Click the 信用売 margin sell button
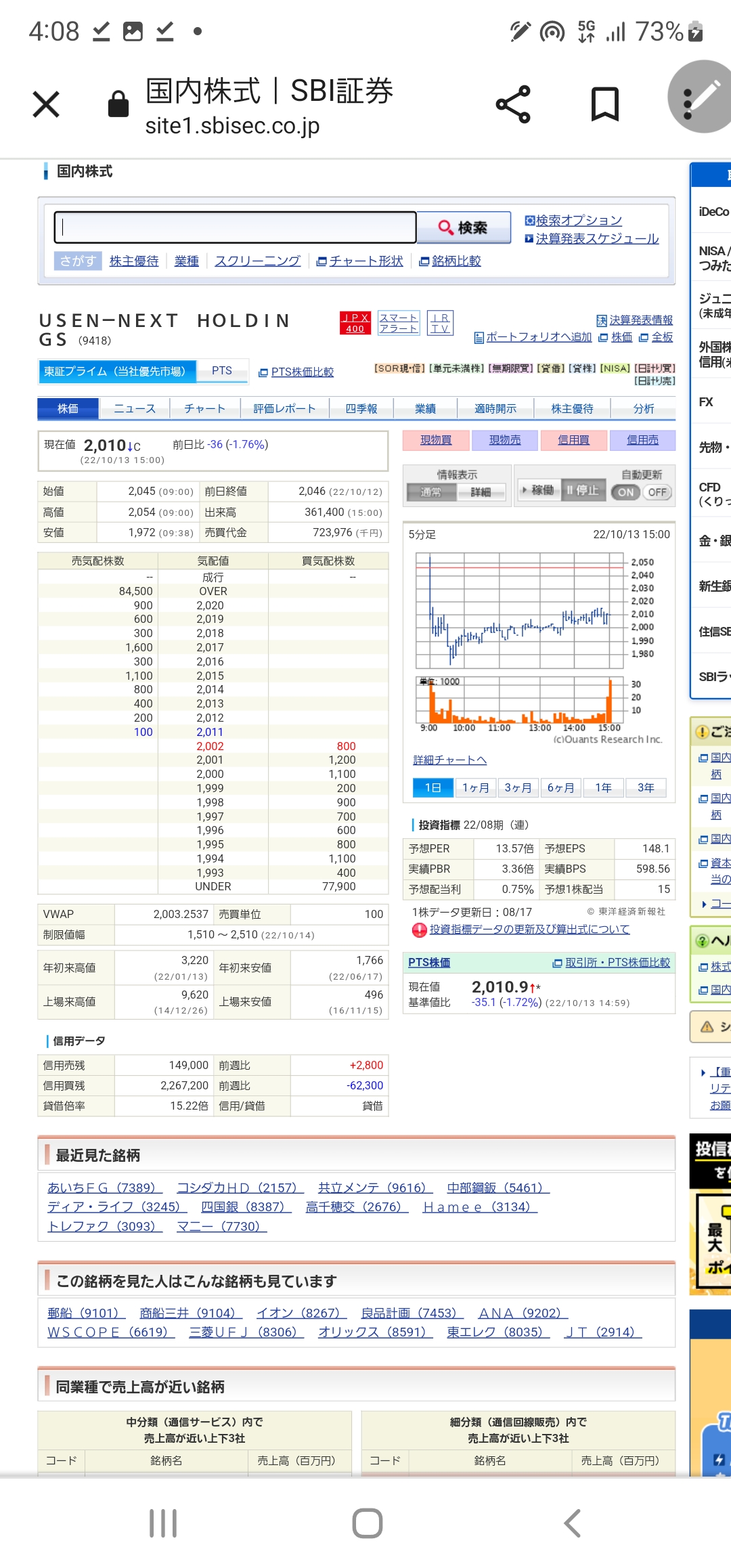 click(x=642, y=440)
